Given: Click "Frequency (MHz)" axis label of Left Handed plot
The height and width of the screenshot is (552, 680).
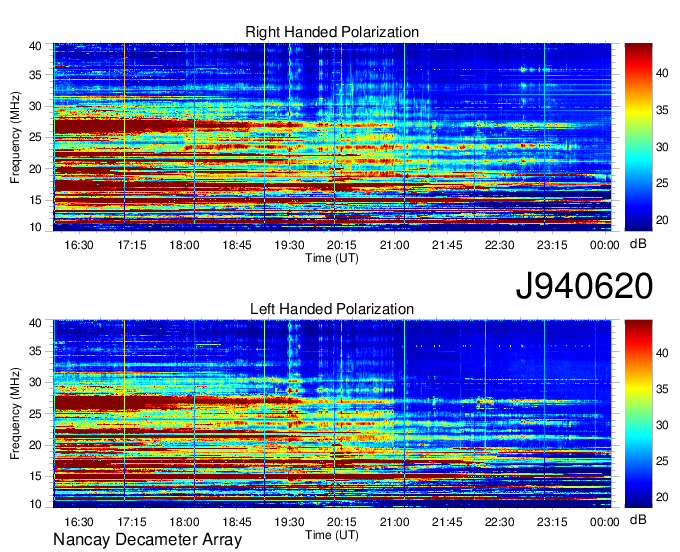Looking at the screenshot, I should [x=15, y=414].
